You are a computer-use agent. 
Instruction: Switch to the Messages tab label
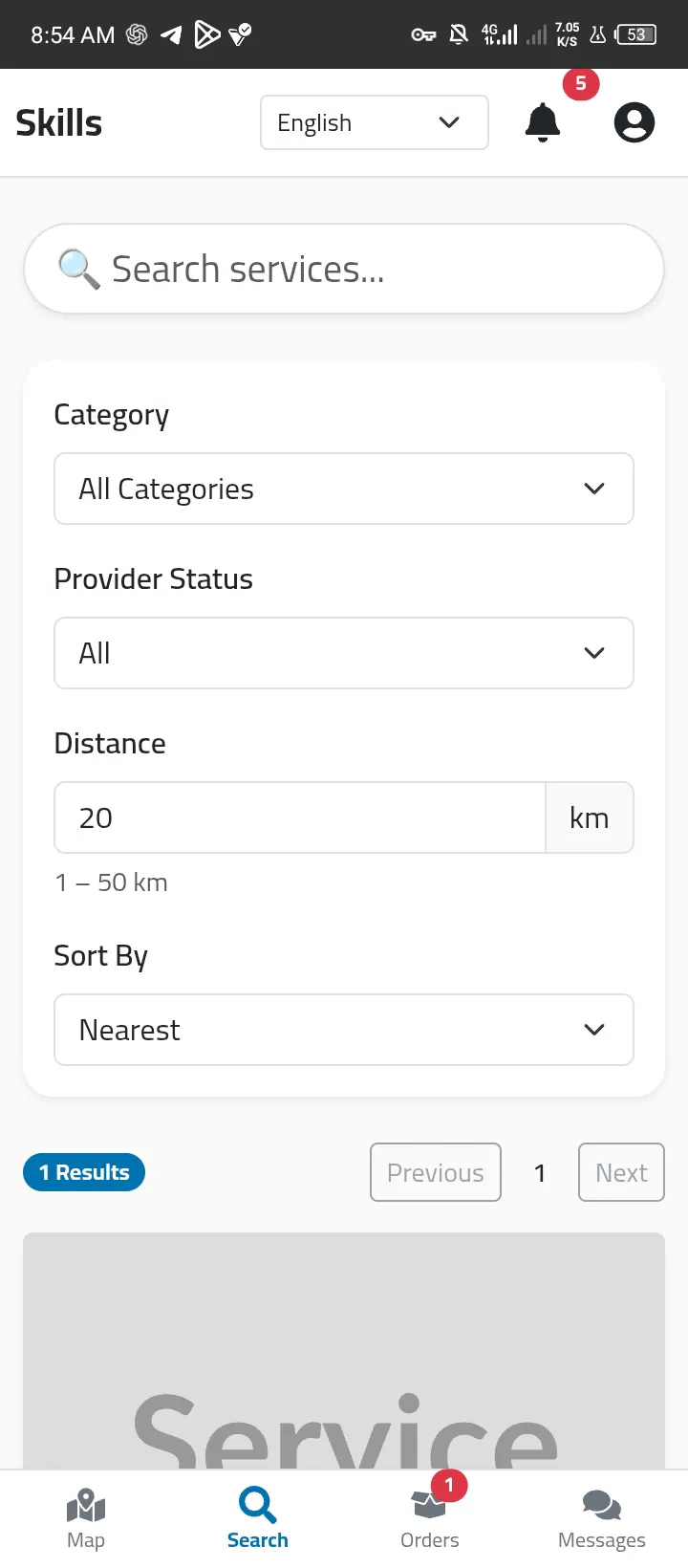pyautogui.click(x=602, y=1540)
